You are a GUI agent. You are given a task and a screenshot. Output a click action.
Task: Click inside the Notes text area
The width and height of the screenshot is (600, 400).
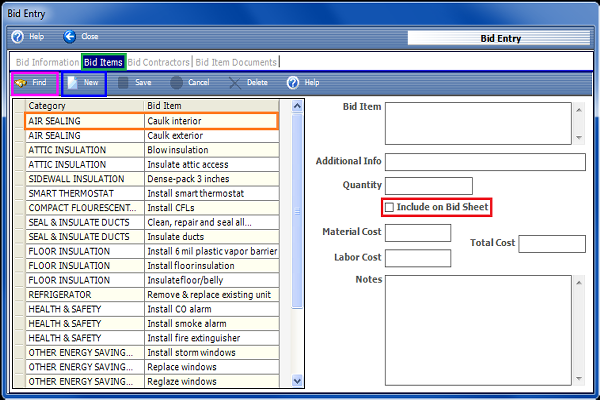pyautogui.click(x=478, y=330)
